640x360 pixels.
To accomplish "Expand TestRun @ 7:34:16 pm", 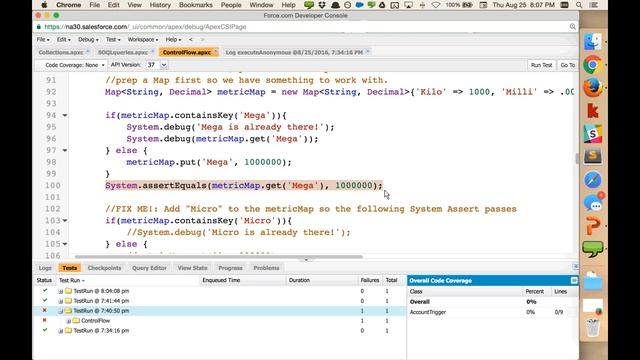I will [60, 331].
